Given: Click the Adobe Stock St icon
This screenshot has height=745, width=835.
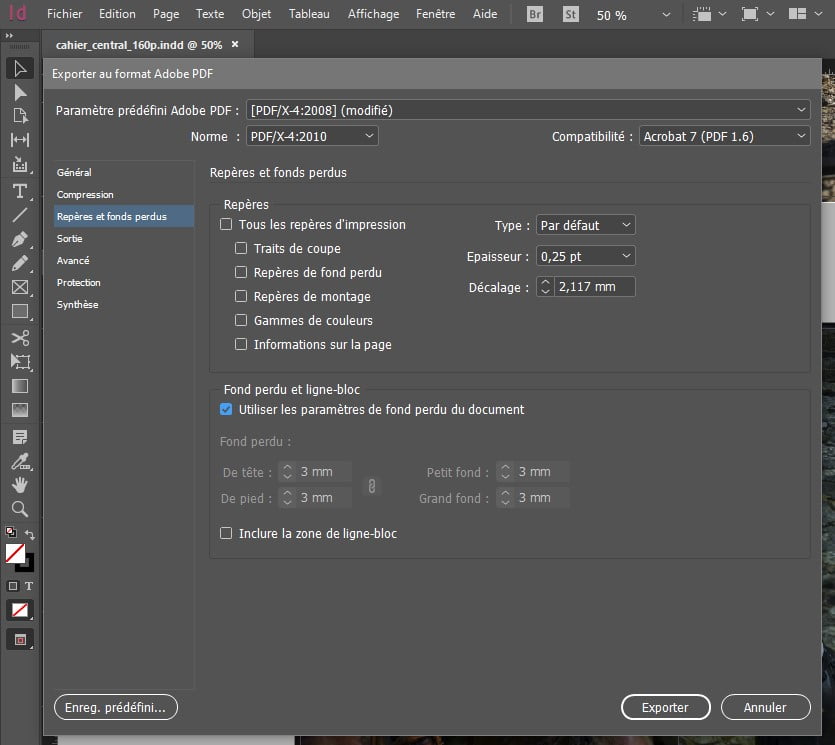Looking at the screenshot, I should [571, 15].
